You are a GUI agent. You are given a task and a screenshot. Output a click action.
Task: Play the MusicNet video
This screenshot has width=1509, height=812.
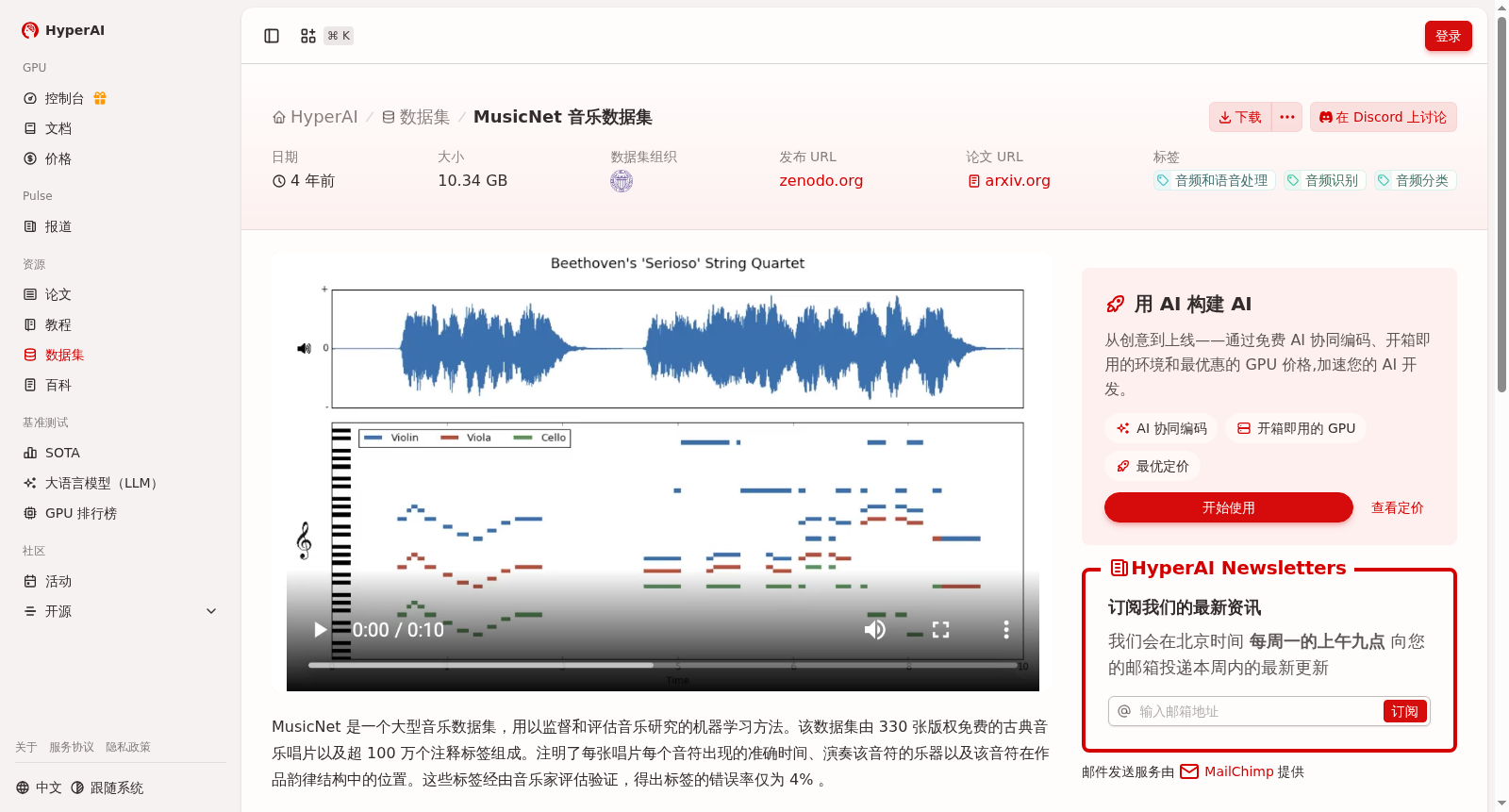click(321, 630)
